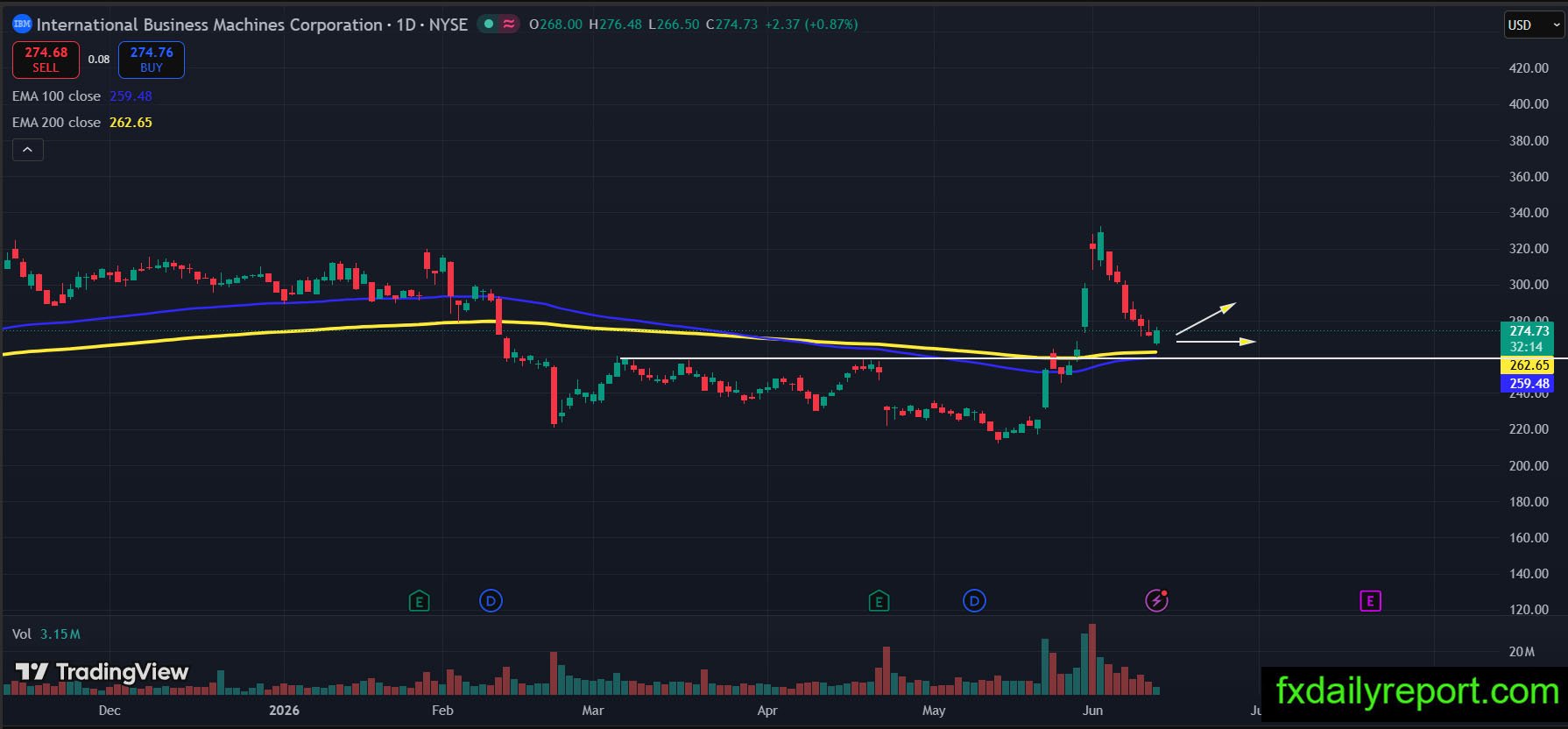
Task: Click the close price C274.73 value
Action: tap(731, 25)
